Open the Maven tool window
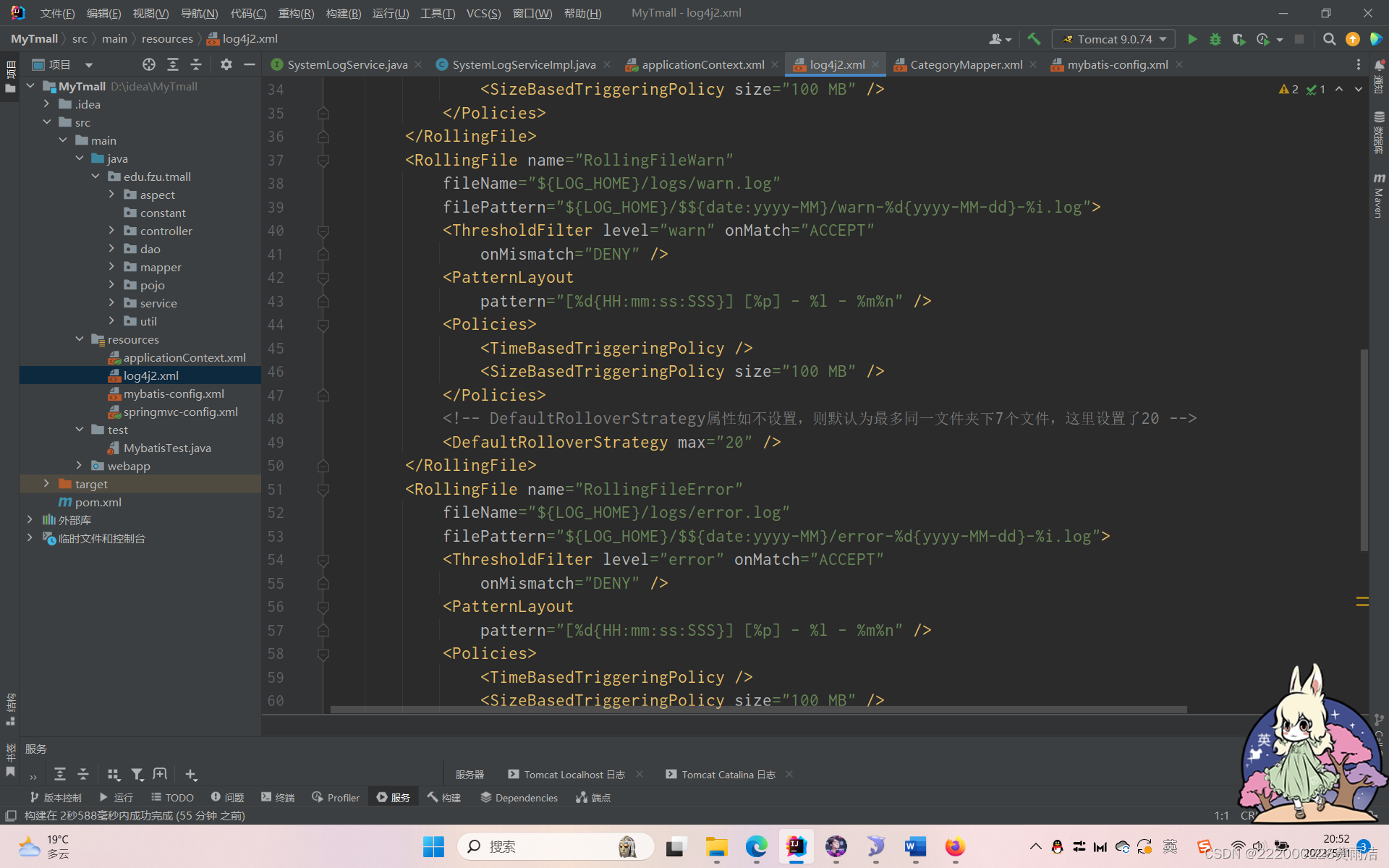Viewport: 1389px width, 868px height. click(1379, 195)
